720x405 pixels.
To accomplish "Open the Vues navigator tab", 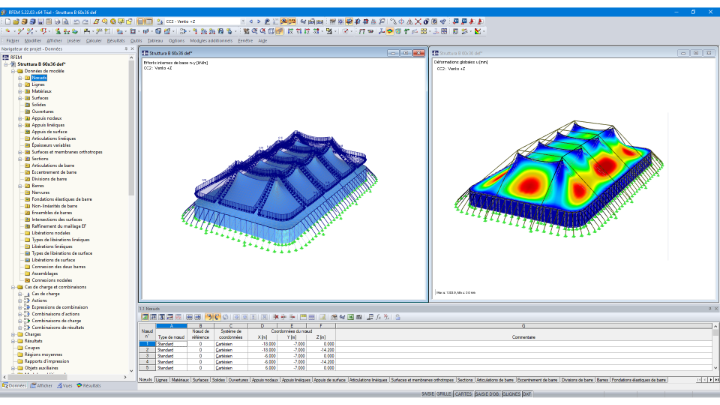I will point(65,386).
